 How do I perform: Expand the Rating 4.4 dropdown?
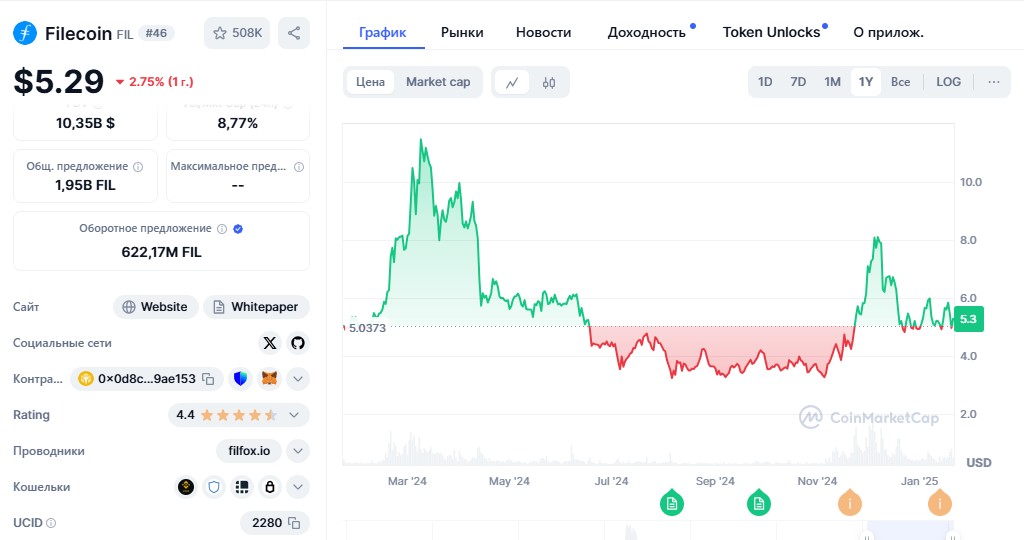pyautogui.click(x=293, y=415)
